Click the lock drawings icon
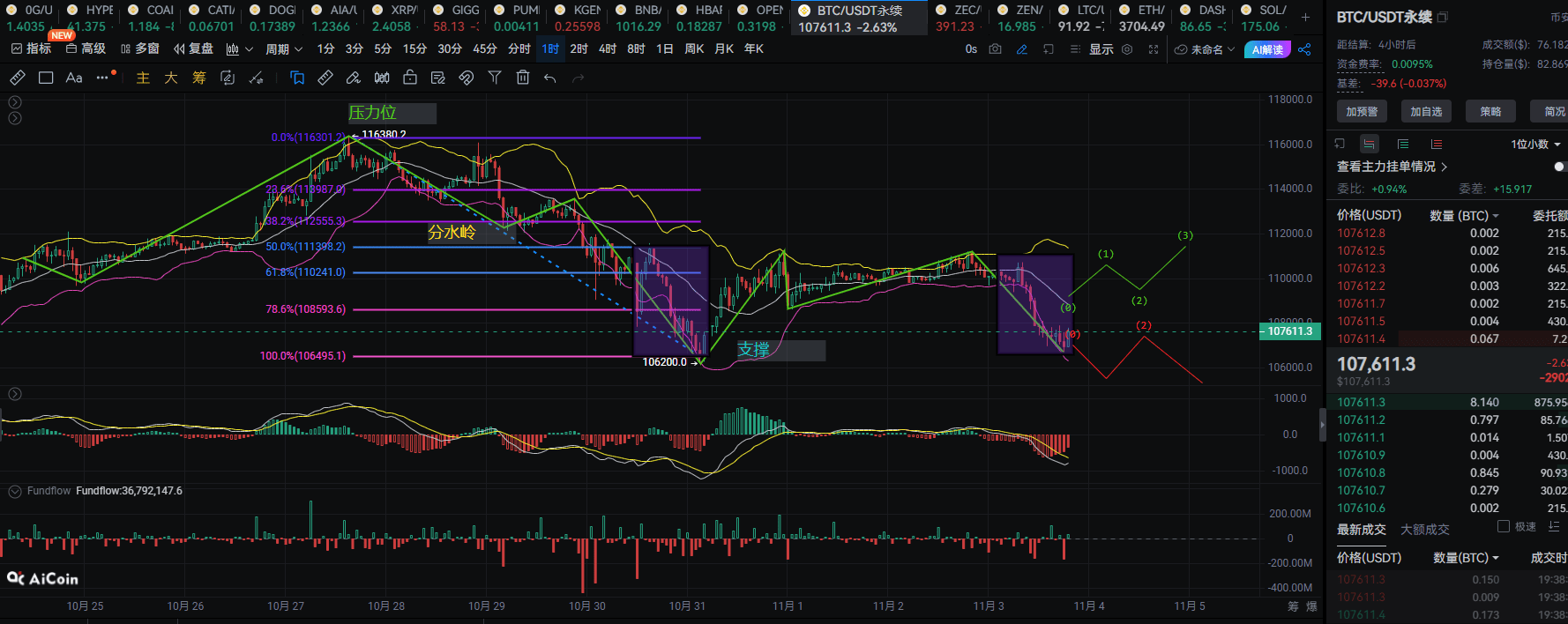The height and width of the screenshot is (624, 1568). coord(410,78)
